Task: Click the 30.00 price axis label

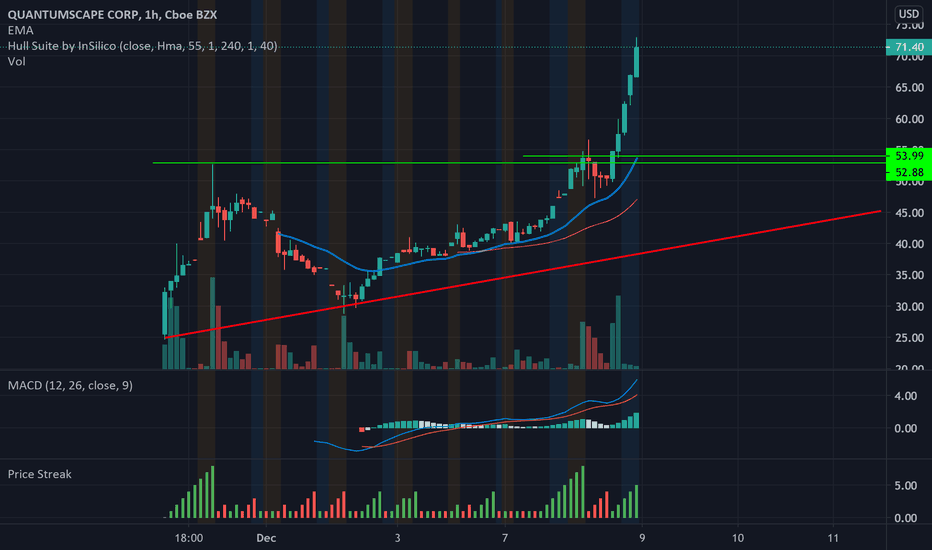Action: (x=909, y=307)
